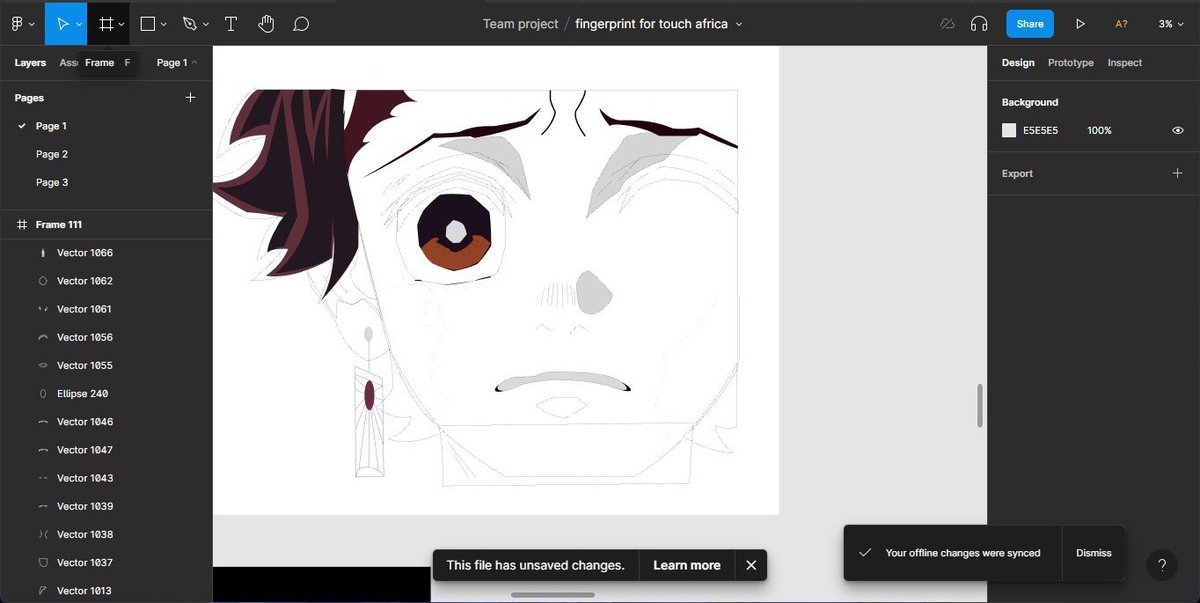The height and width of the screenshot is (603, 1200).
Task: Click the missing fonts A? icon
Action: [1121, 24]
